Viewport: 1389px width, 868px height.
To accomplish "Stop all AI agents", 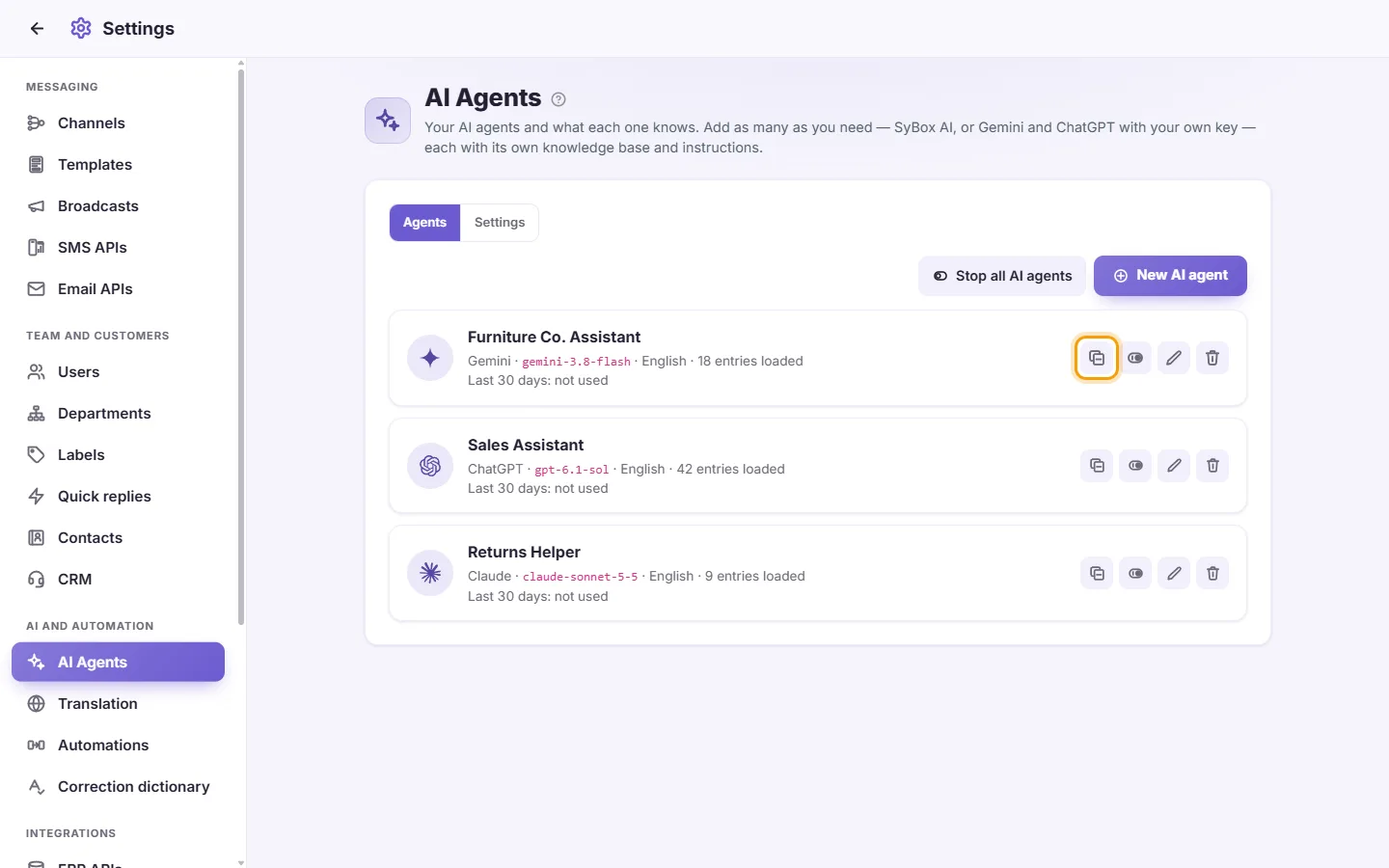I will [1002, 276].
